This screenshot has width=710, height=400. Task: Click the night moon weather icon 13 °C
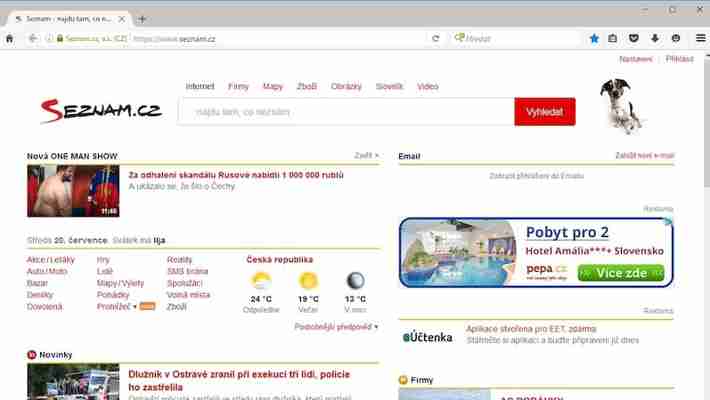[355, 281]
